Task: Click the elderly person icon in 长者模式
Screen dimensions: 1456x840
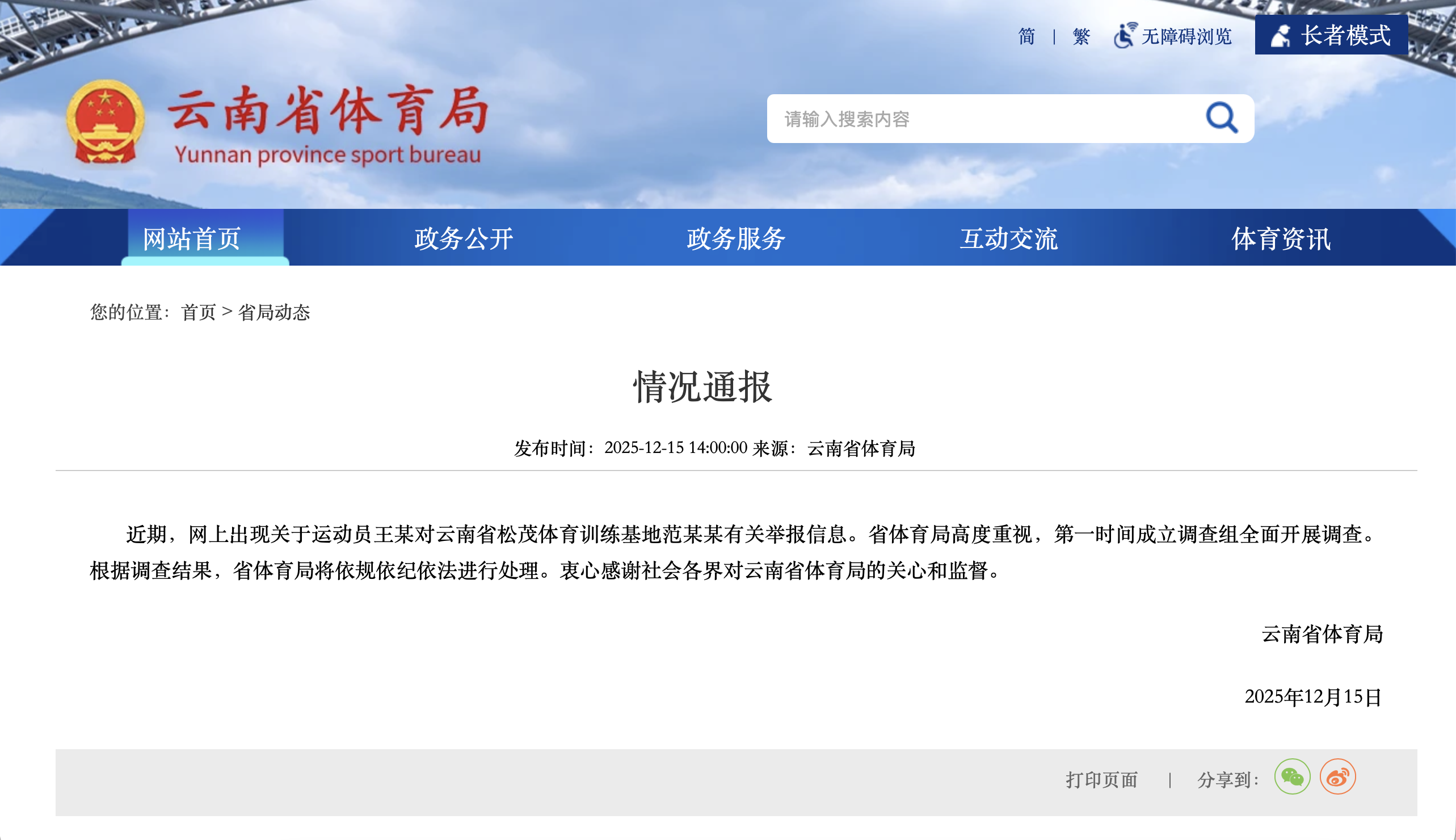Action: [x=1281, y=36]
